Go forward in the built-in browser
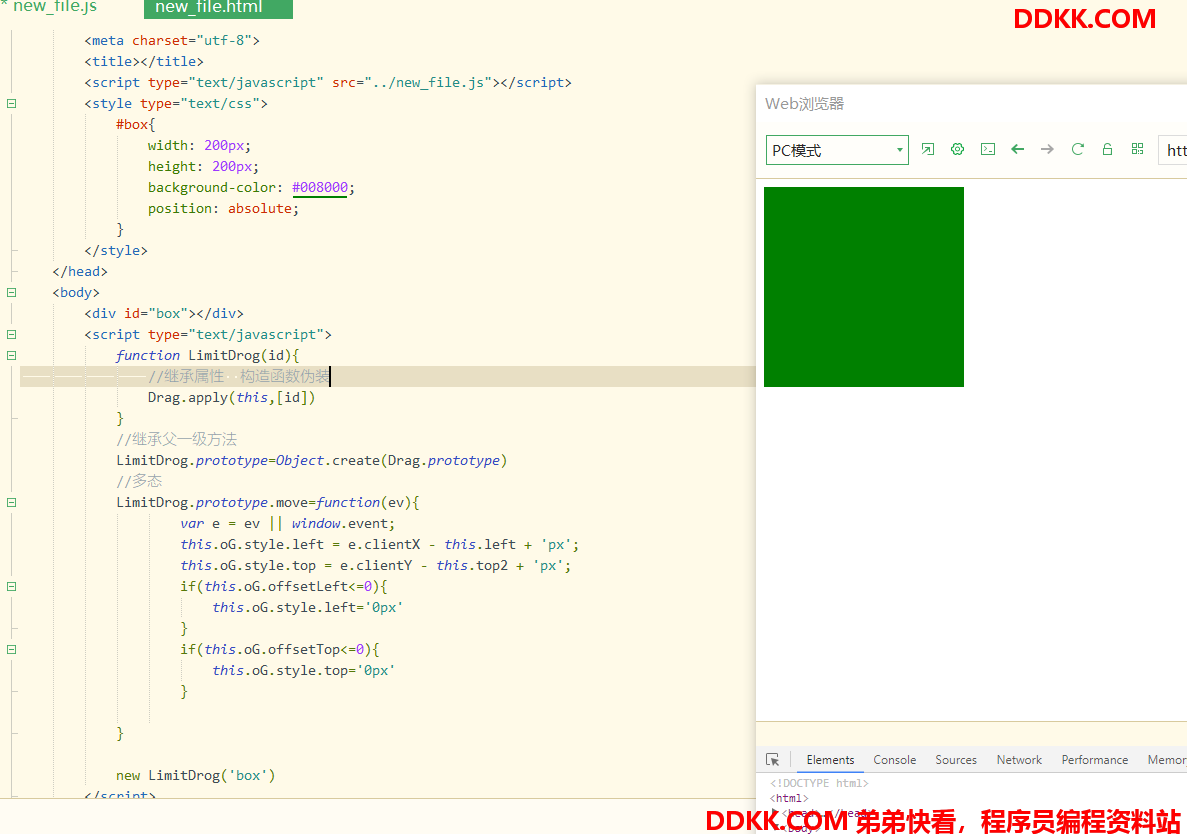1187x834 pixels. [1047, 149]
